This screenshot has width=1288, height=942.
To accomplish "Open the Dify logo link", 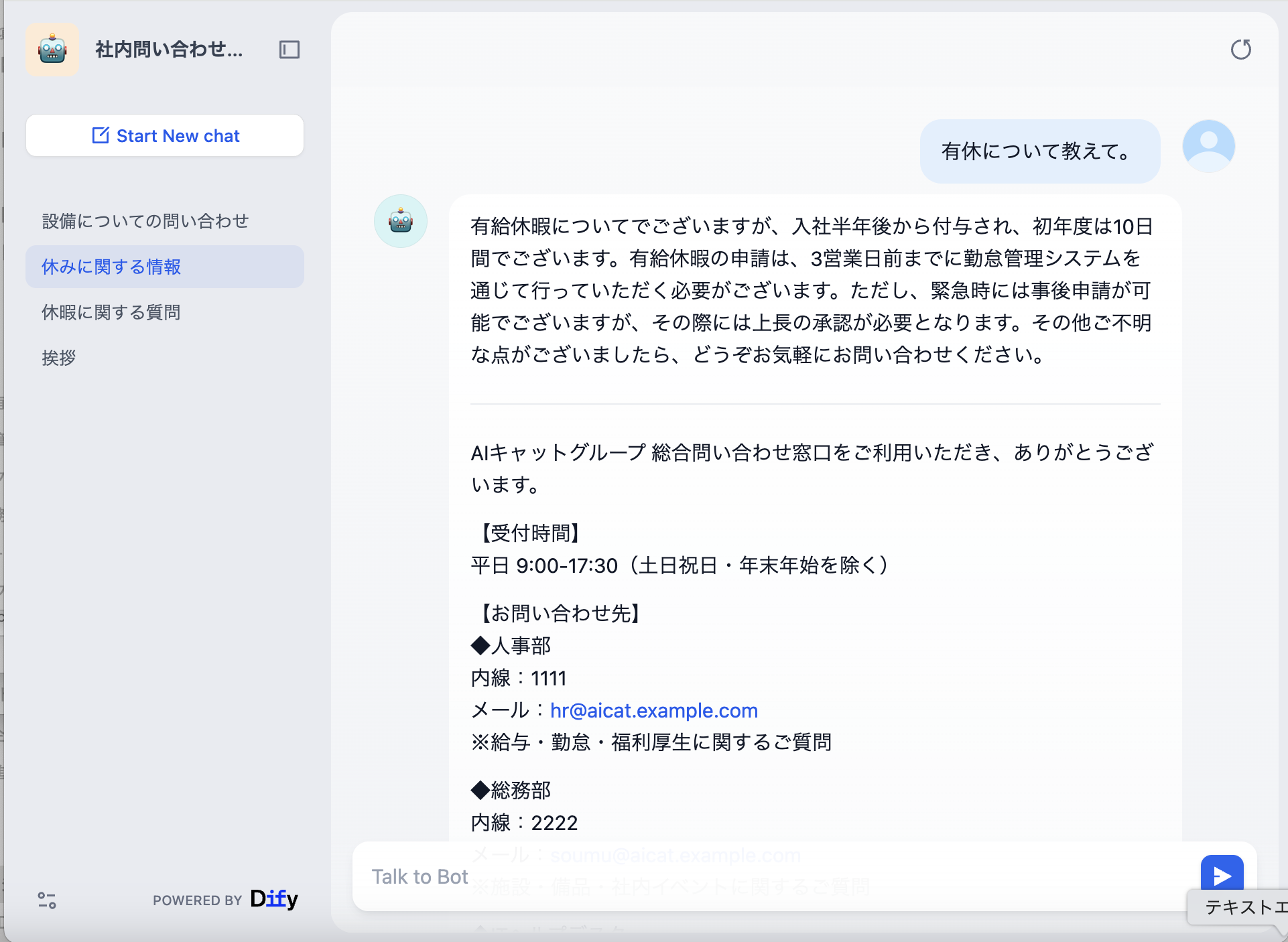I will [273, 899].
